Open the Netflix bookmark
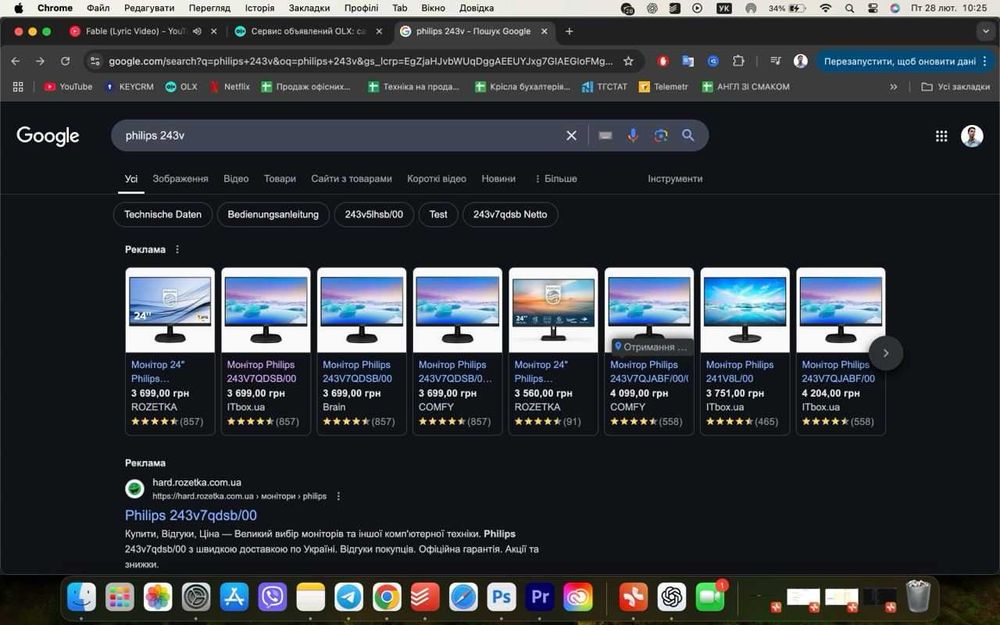This screenshot has width=1000, height=625. 230,87
